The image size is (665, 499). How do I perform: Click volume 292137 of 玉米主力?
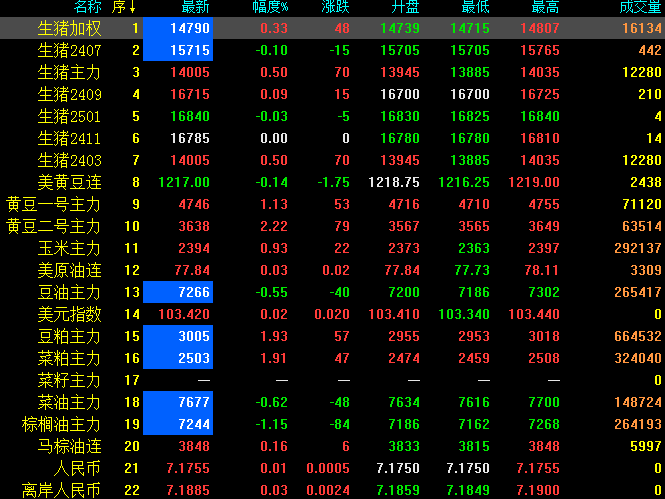[638, 248]
